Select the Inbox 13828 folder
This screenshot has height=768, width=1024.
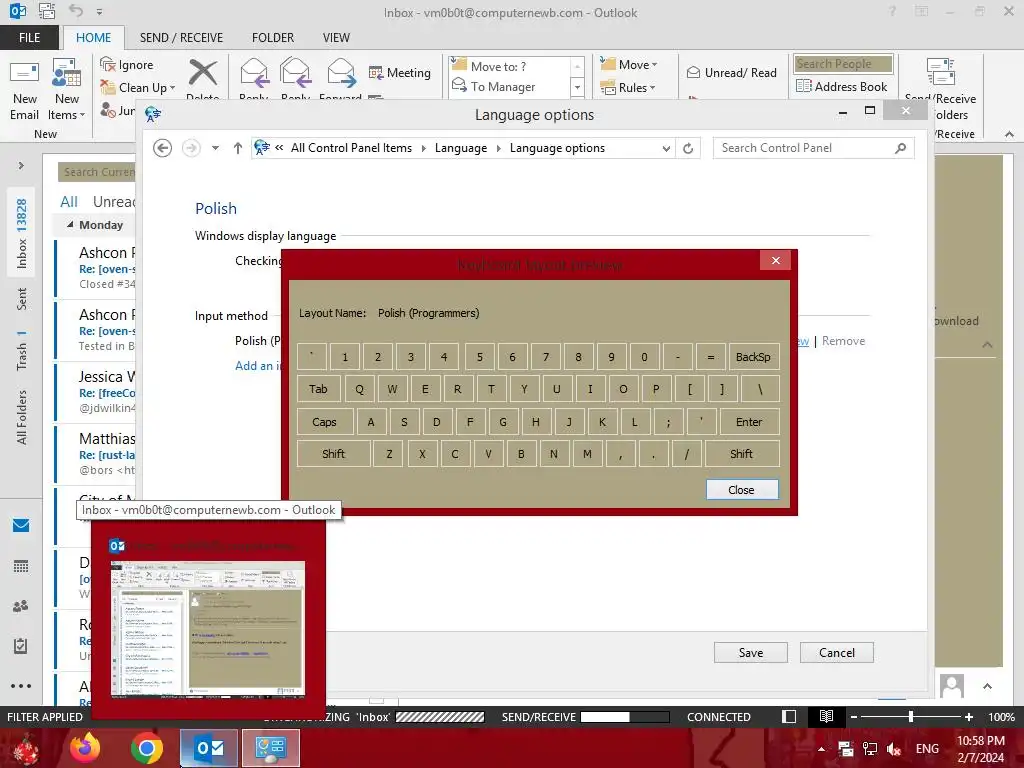coord(22,233)
